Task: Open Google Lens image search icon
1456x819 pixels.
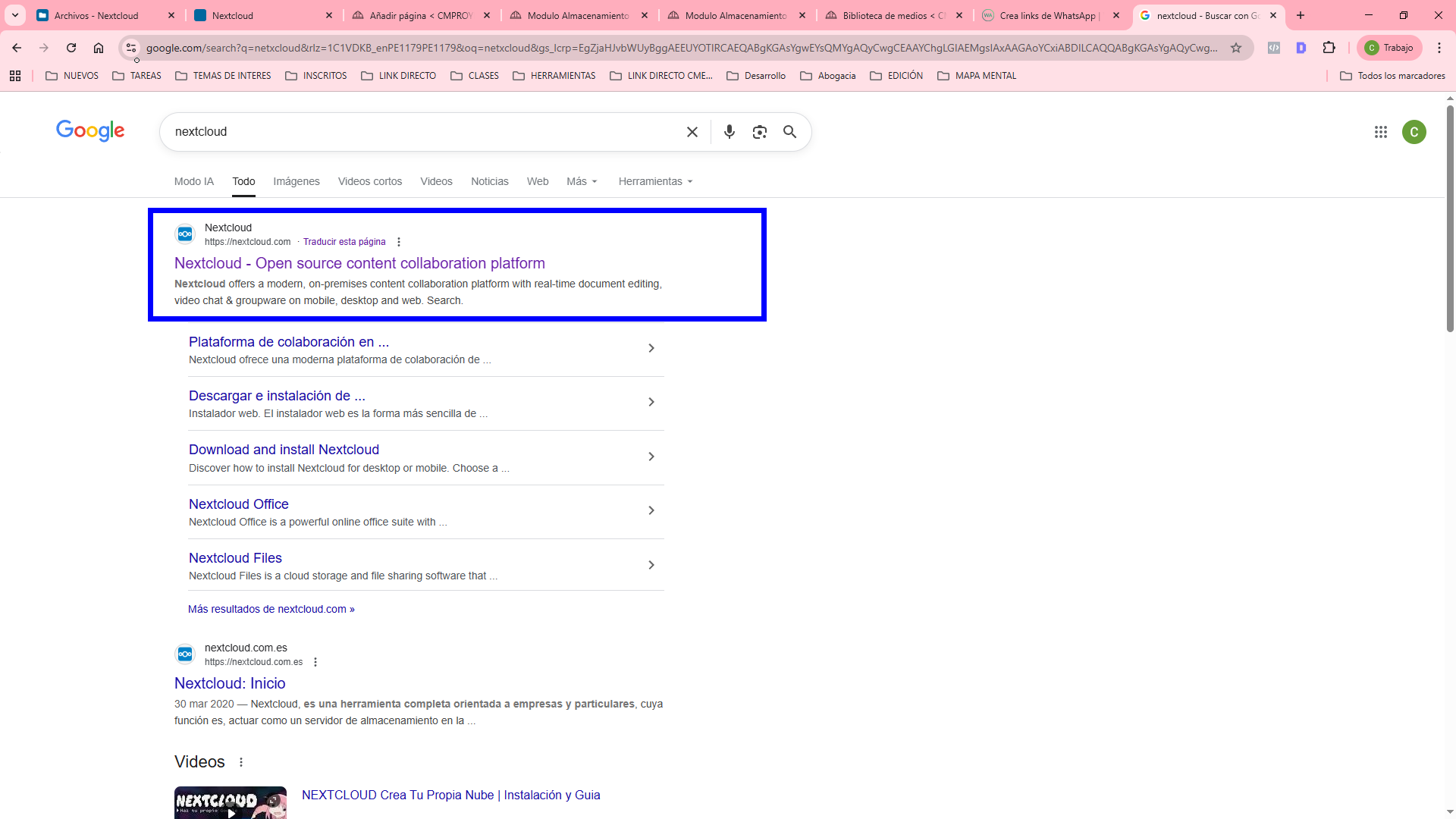Action: tap(759, 132)
